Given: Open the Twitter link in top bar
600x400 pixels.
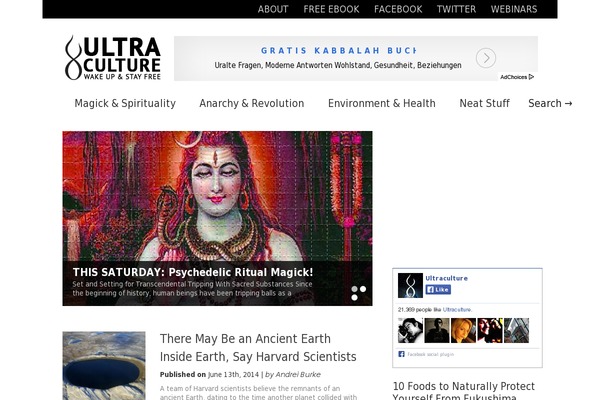Looking at the screenshot, I should 456,9.
